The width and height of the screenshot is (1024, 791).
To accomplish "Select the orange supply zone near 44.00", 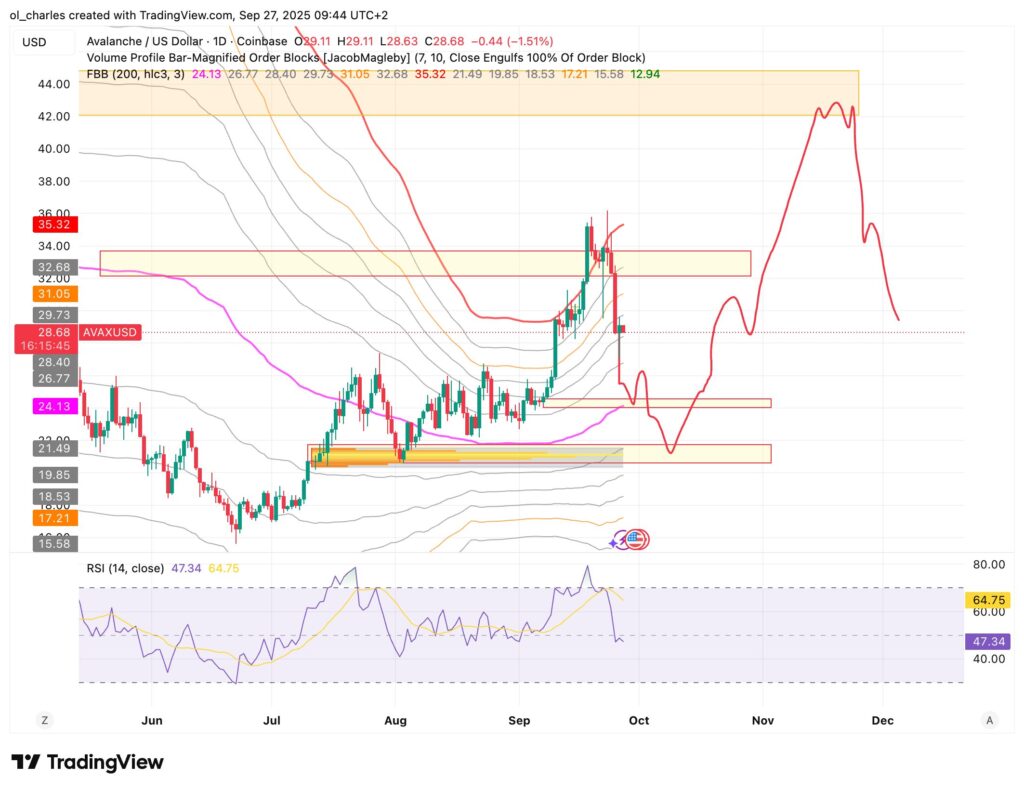I will point(468,93).
